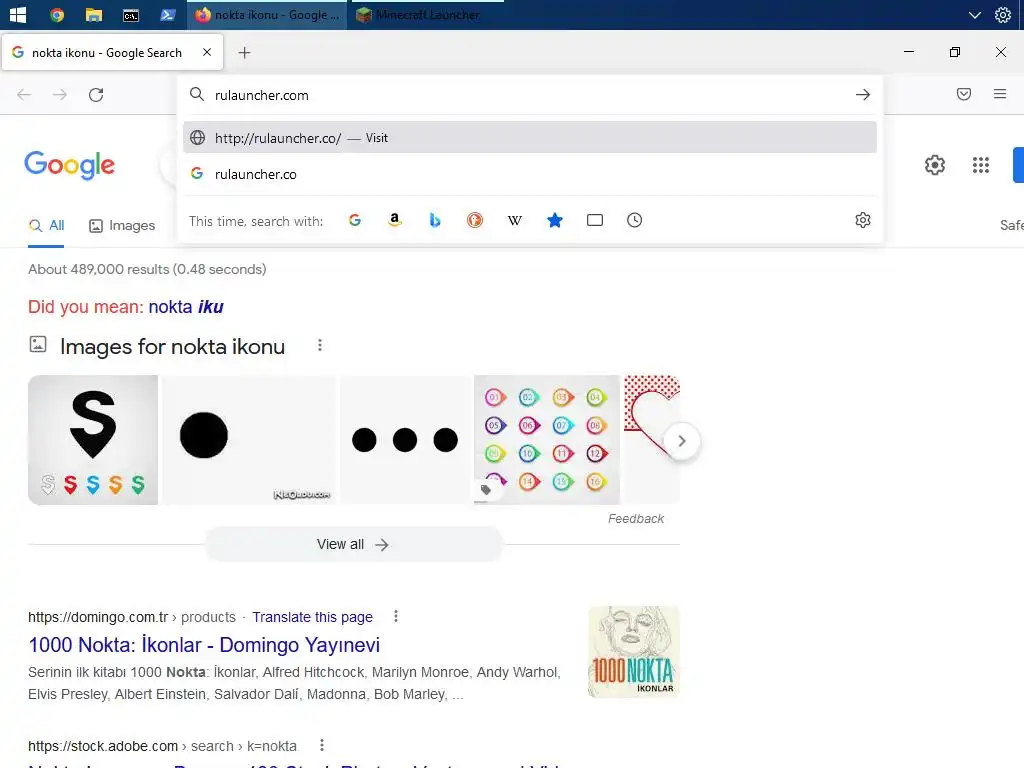
Task: Select the All search tab
Action: point(46,226)
